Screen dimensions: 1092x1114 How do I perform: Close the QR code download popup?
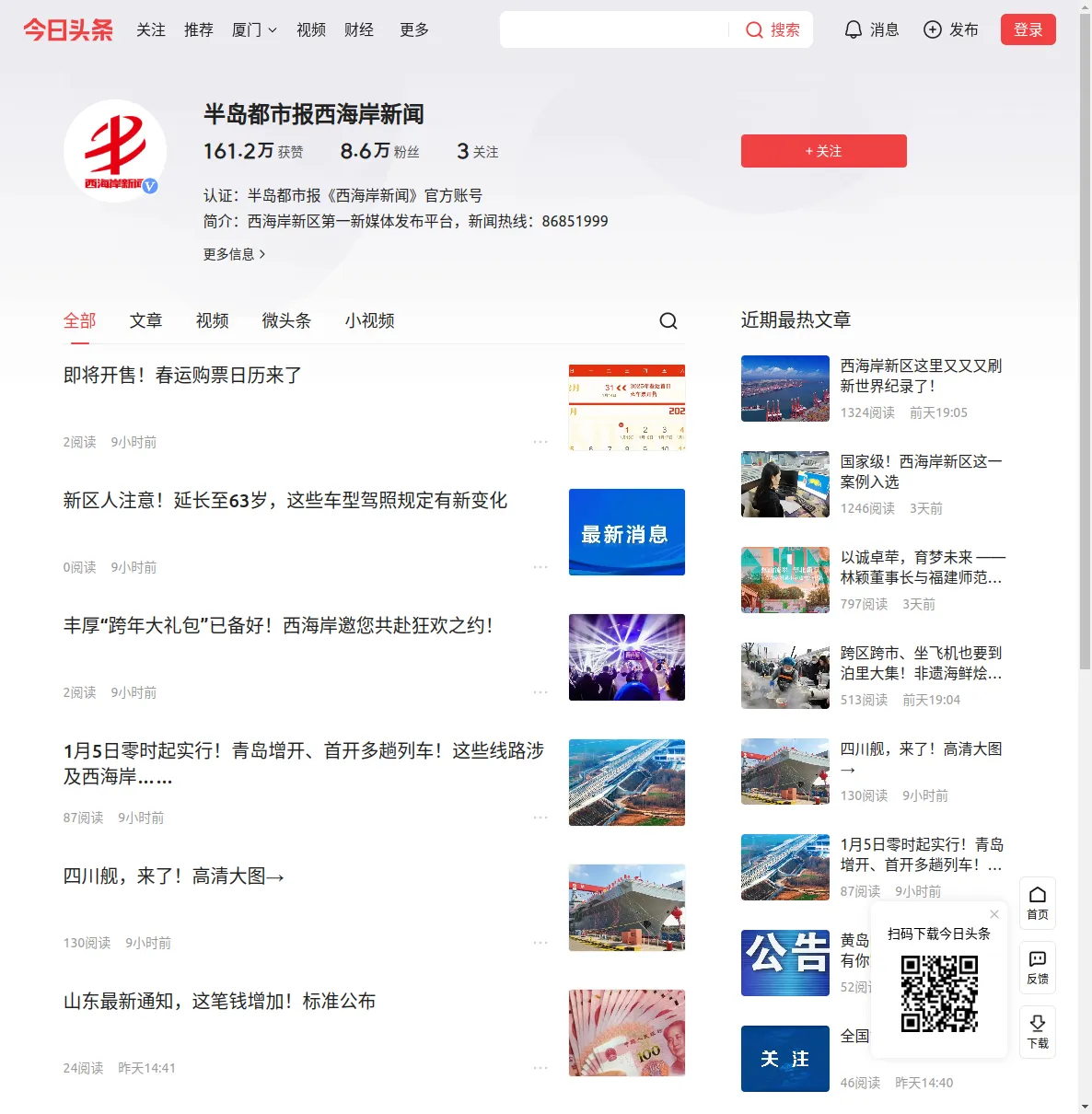click(994, 914)
